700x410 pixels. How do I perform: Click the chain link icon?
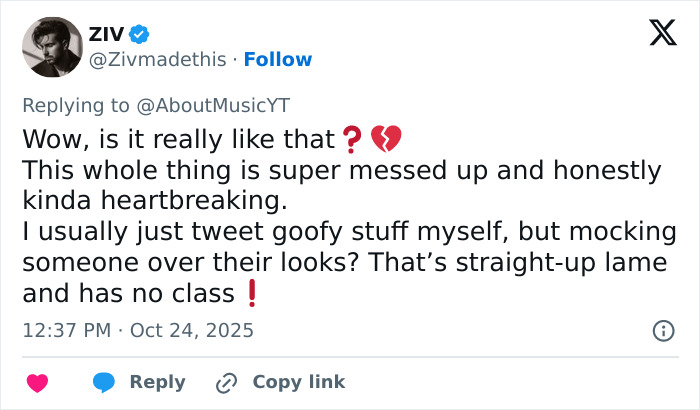click(227, 382)
